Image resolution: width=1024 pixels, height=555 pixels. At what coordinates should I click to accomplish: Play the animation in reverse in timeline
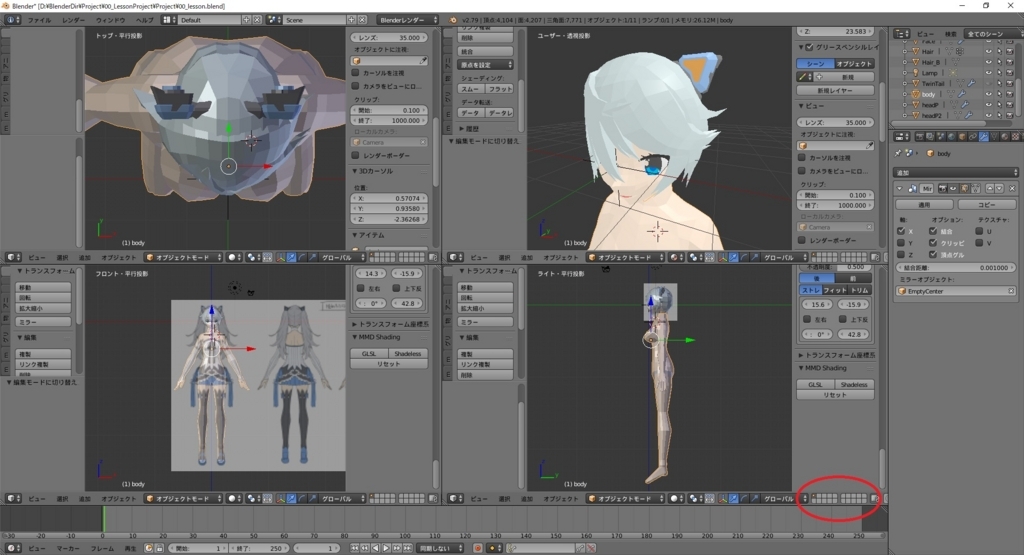[376, 548]
